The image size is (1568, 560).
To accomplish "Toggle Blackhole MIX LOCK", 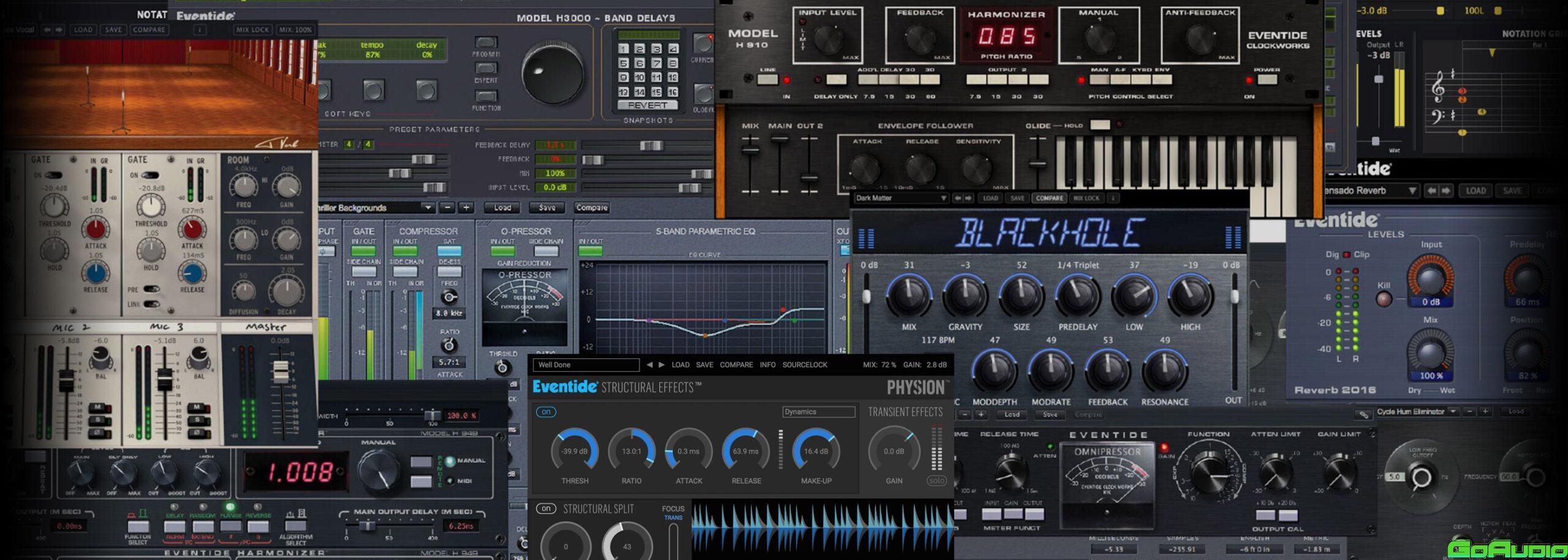I will [1087, 198].
